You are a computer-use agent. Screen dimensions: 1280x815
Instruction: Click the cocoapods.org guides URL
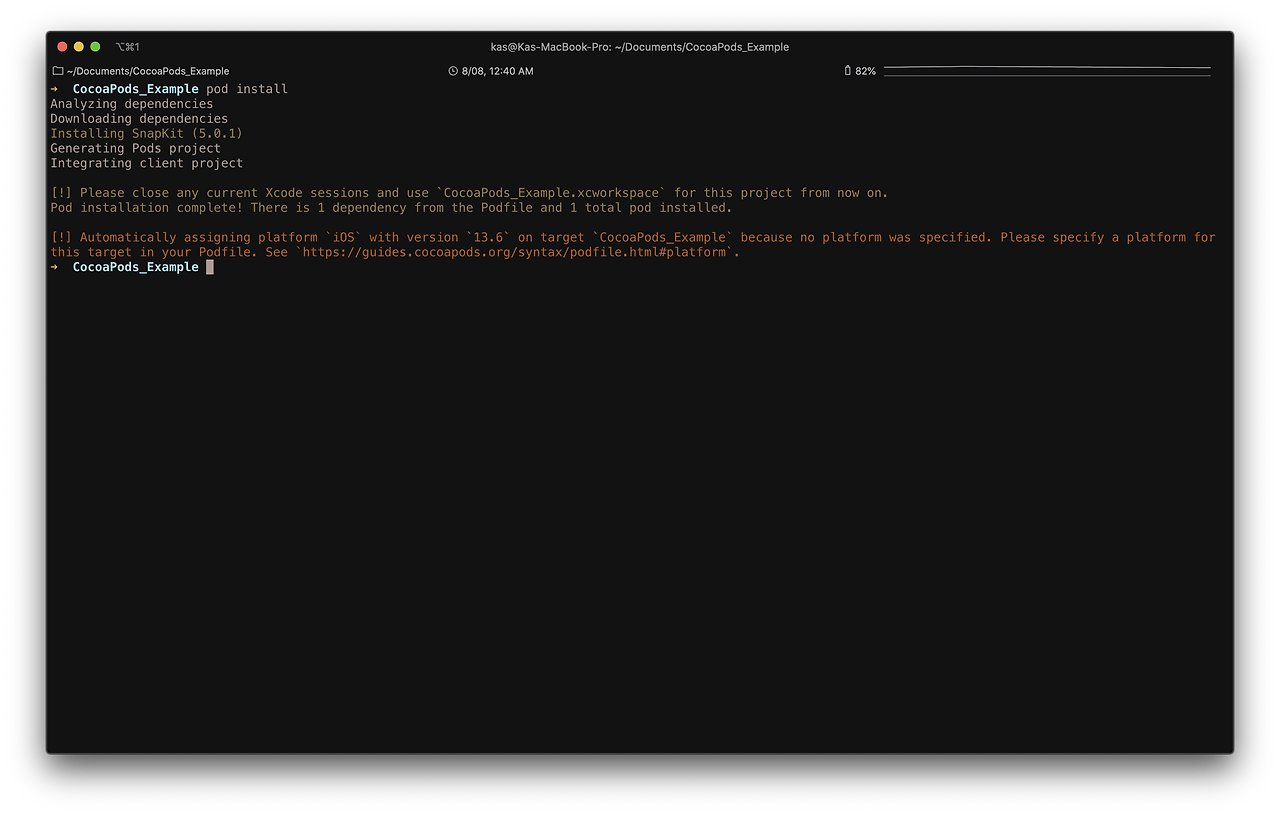(515, 253)
